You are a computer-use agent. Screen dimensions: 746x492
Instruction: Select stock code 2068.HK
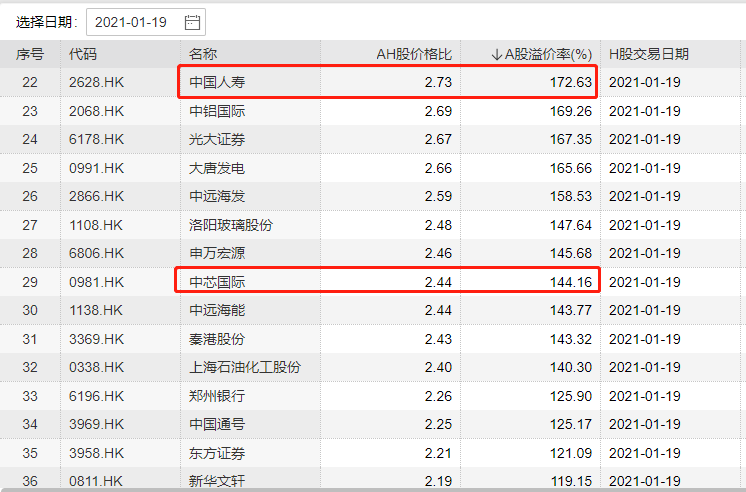[x=97, y=111]
